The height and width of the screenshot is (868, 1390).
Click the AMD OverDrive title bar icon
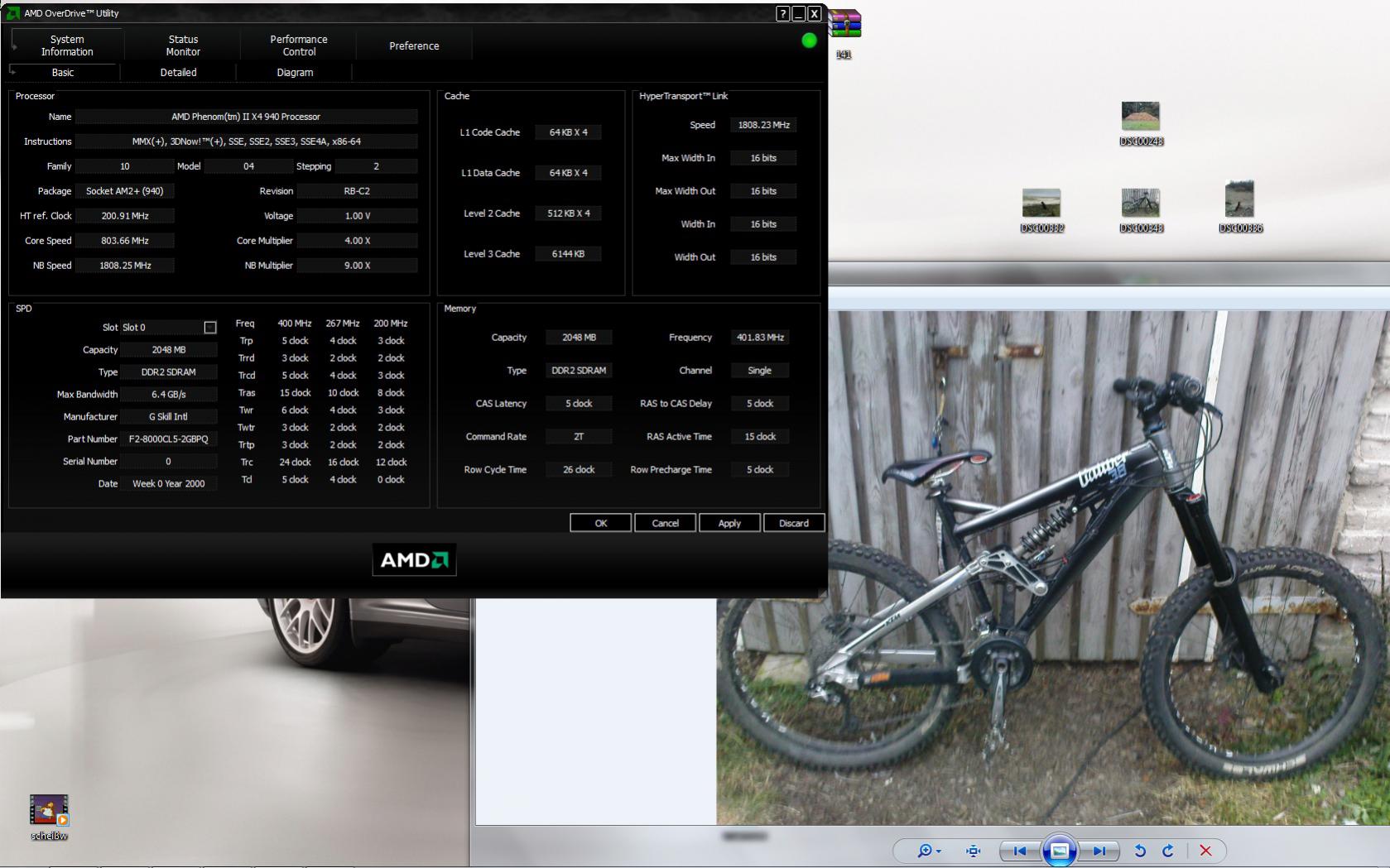[13, 13]
